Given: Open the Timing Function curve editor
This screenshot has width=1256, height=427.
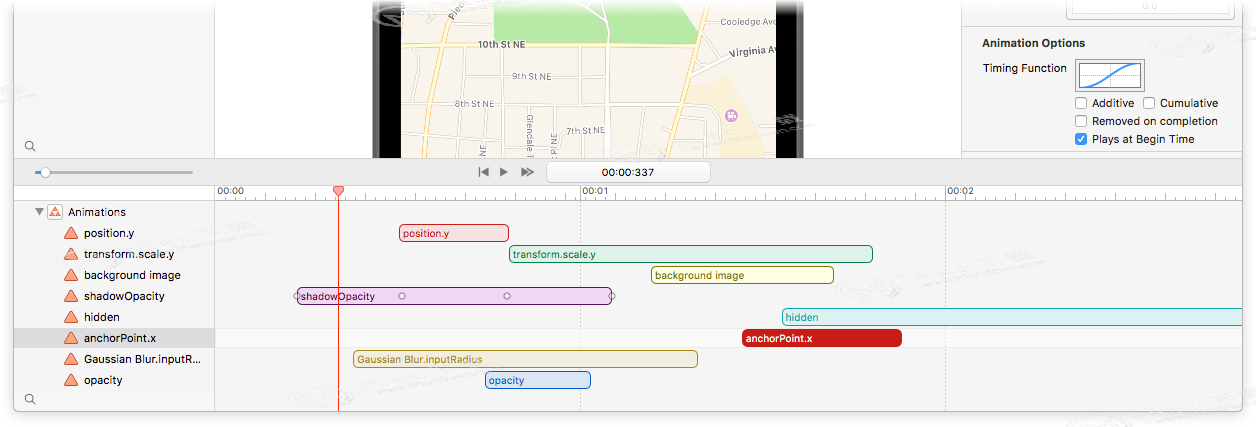Looking at the screenshot, I should [x=1110, y=76].
